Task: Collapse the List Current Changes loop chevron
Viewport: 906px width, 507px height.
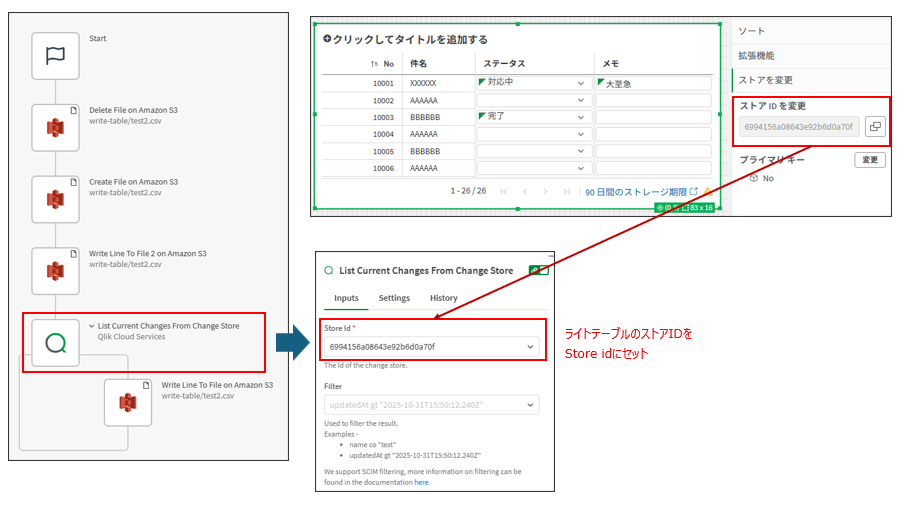Action: pos(91,326)
